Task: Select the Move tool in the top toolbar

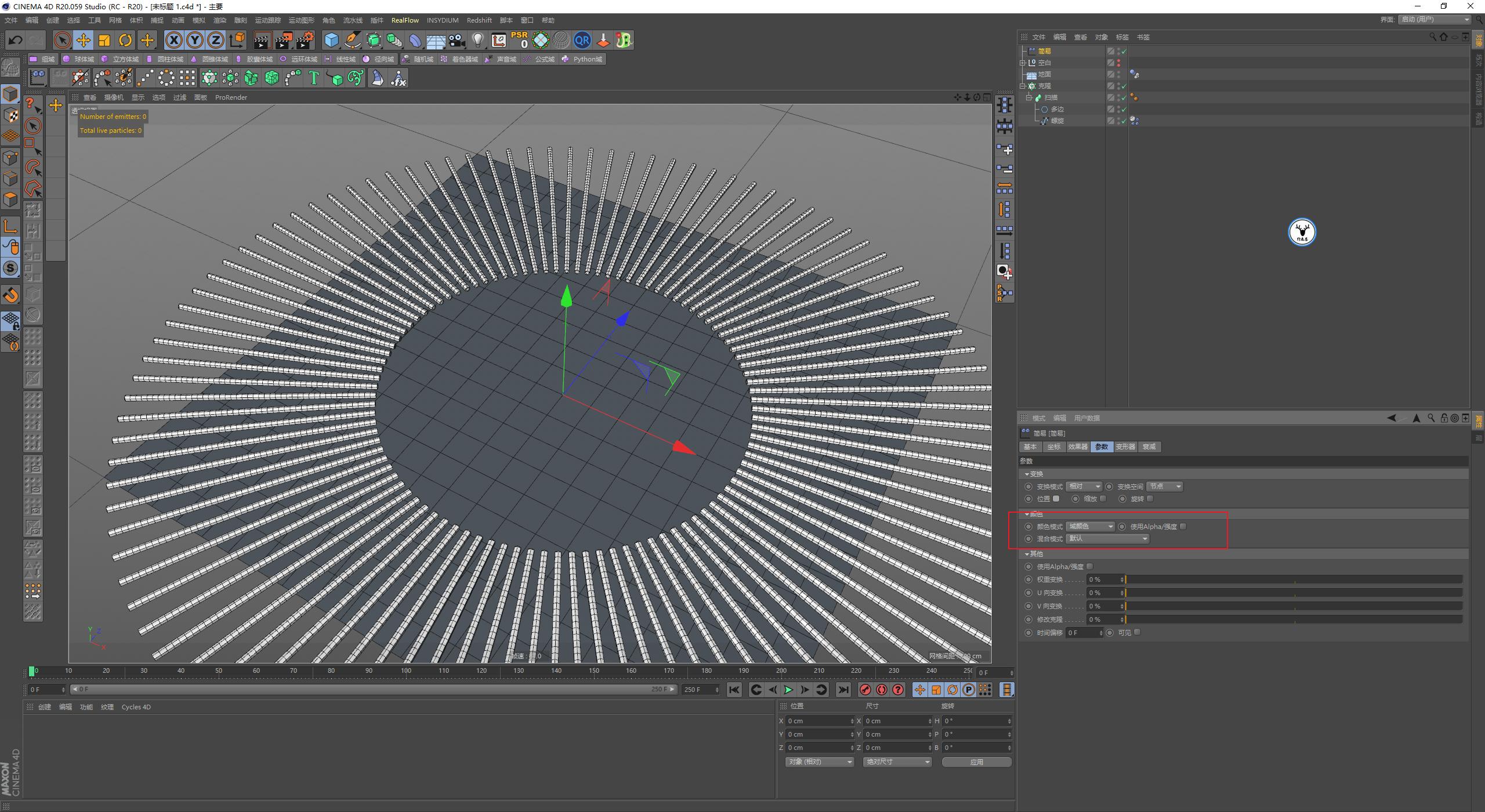Action: pos(84,40)
